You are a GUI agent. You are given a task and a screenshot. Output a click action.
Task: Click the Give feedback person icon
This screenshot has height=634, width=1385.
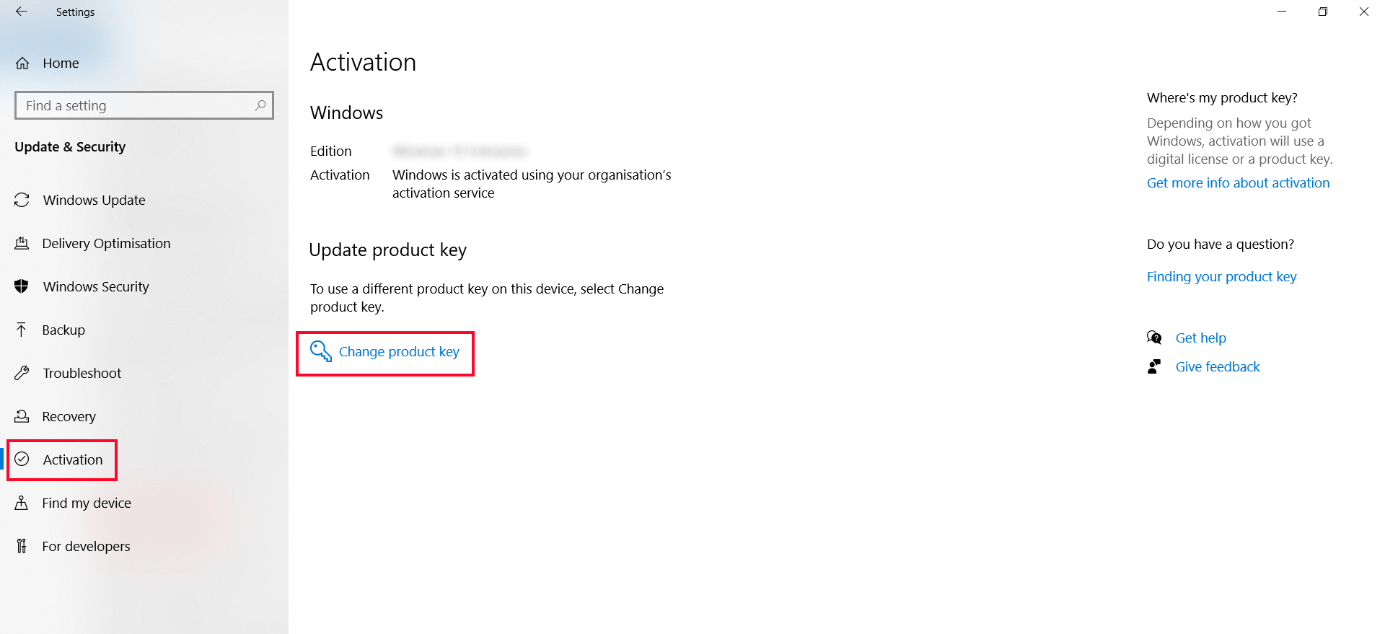click(x=1155, y=367)
